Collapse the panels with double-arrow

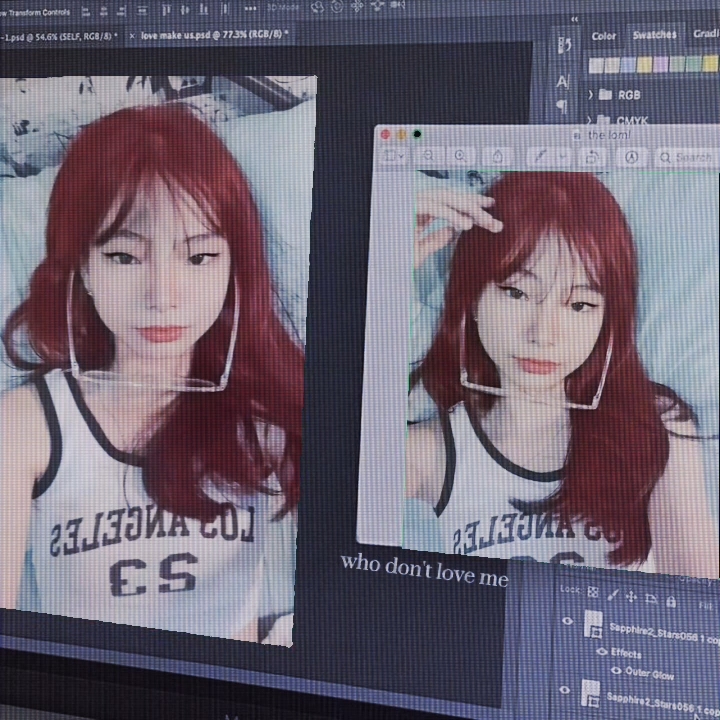pyautogui.click(x=574, y=19)
